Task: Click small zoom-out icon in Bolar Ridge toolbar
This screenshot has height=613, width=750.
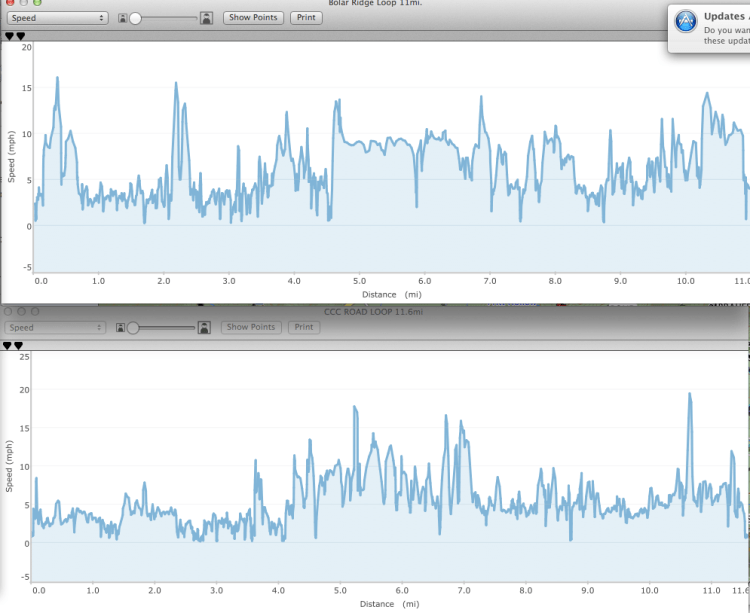Action: [x=122, y=18]
